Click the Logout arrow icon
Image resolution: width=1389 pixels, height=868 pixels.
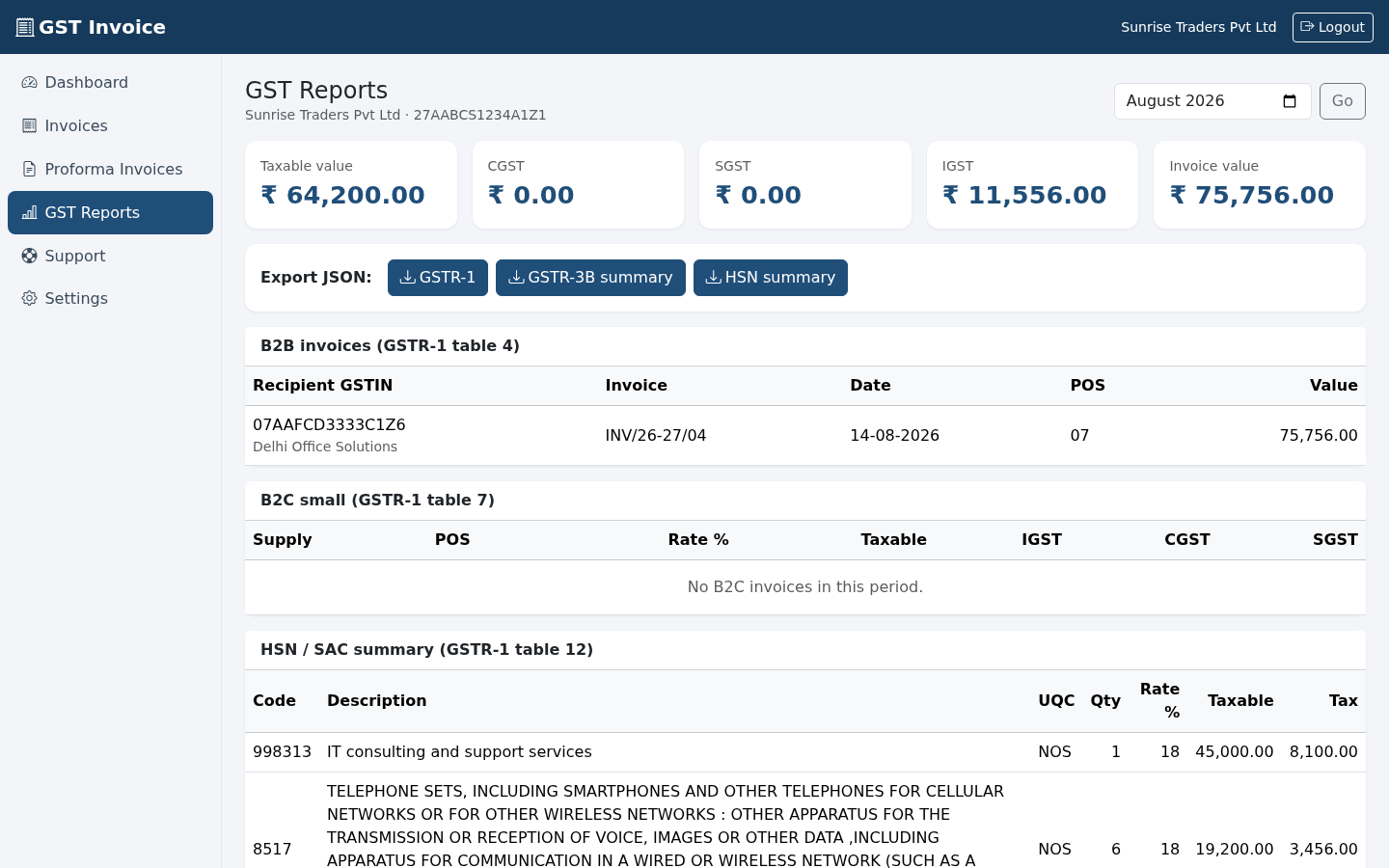[x=1307, y=27]
